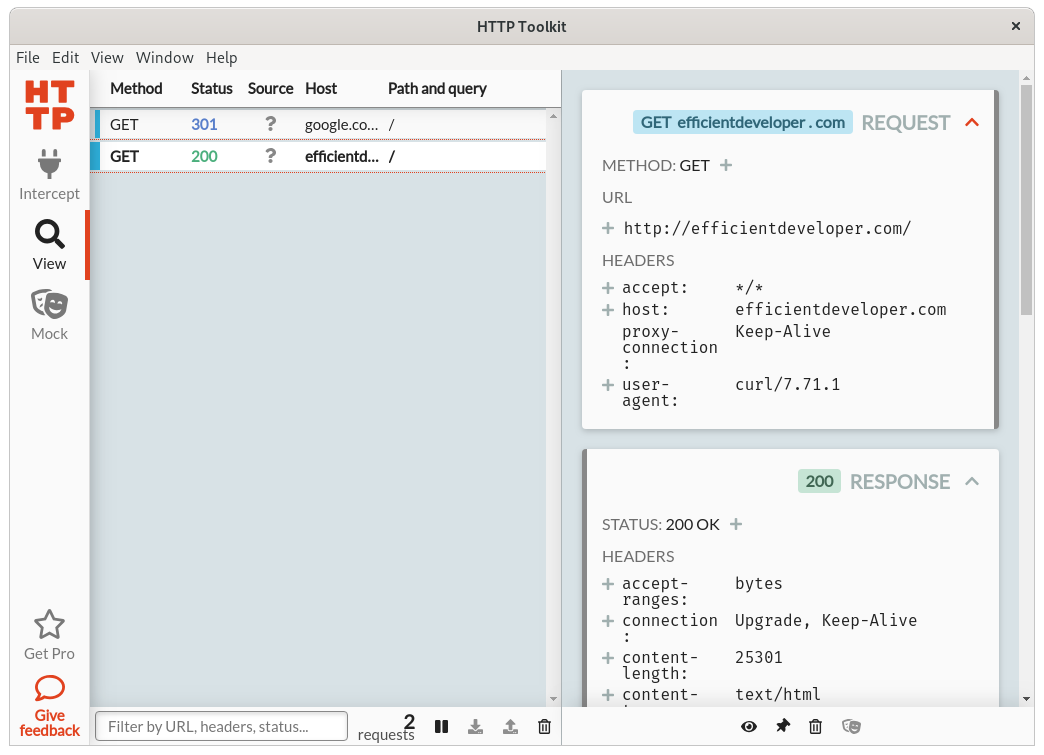Expand the connection response header info

[608, 621]
